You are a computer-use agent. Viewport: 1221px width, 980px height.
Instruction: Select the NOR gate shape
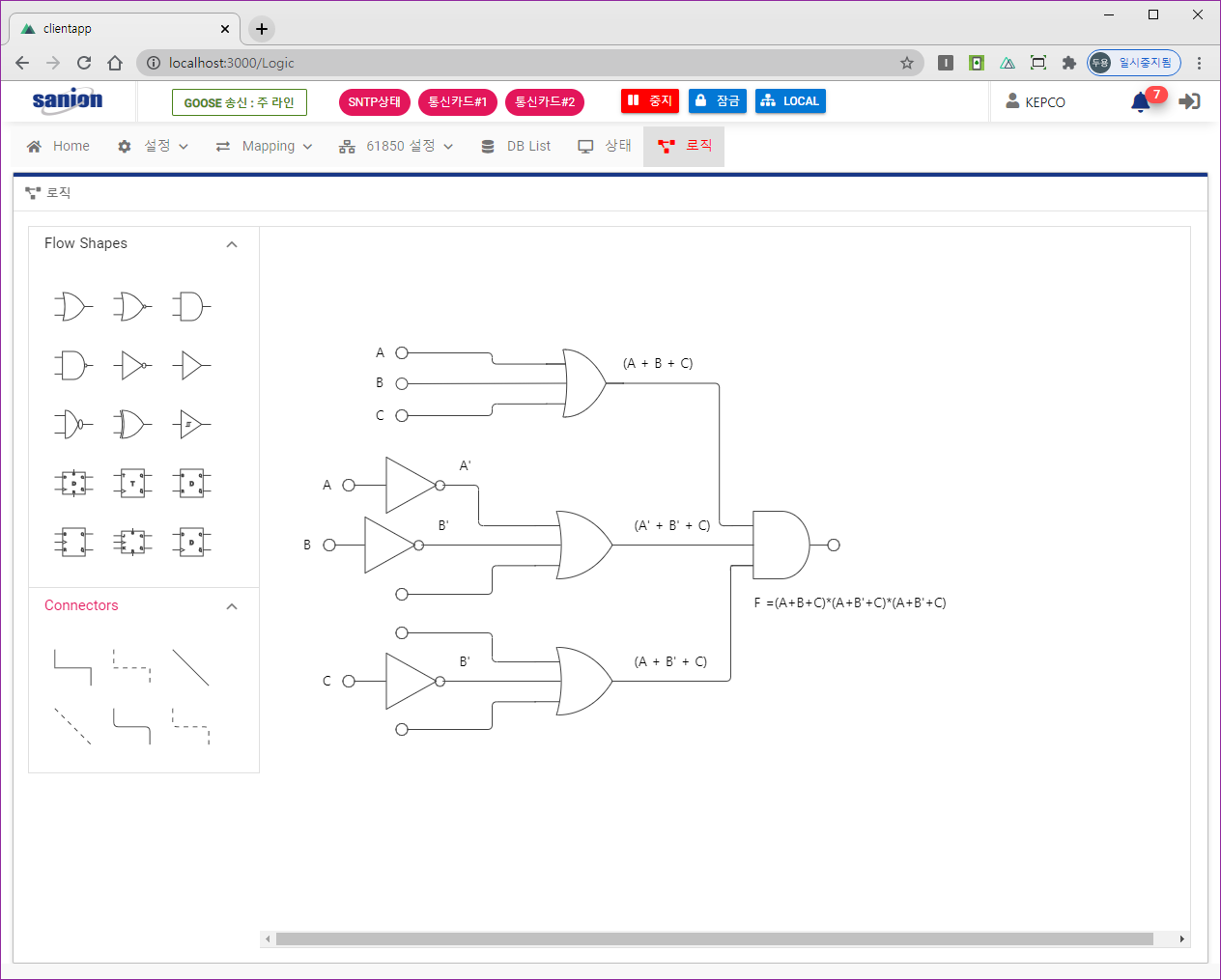tap(132, 307)
